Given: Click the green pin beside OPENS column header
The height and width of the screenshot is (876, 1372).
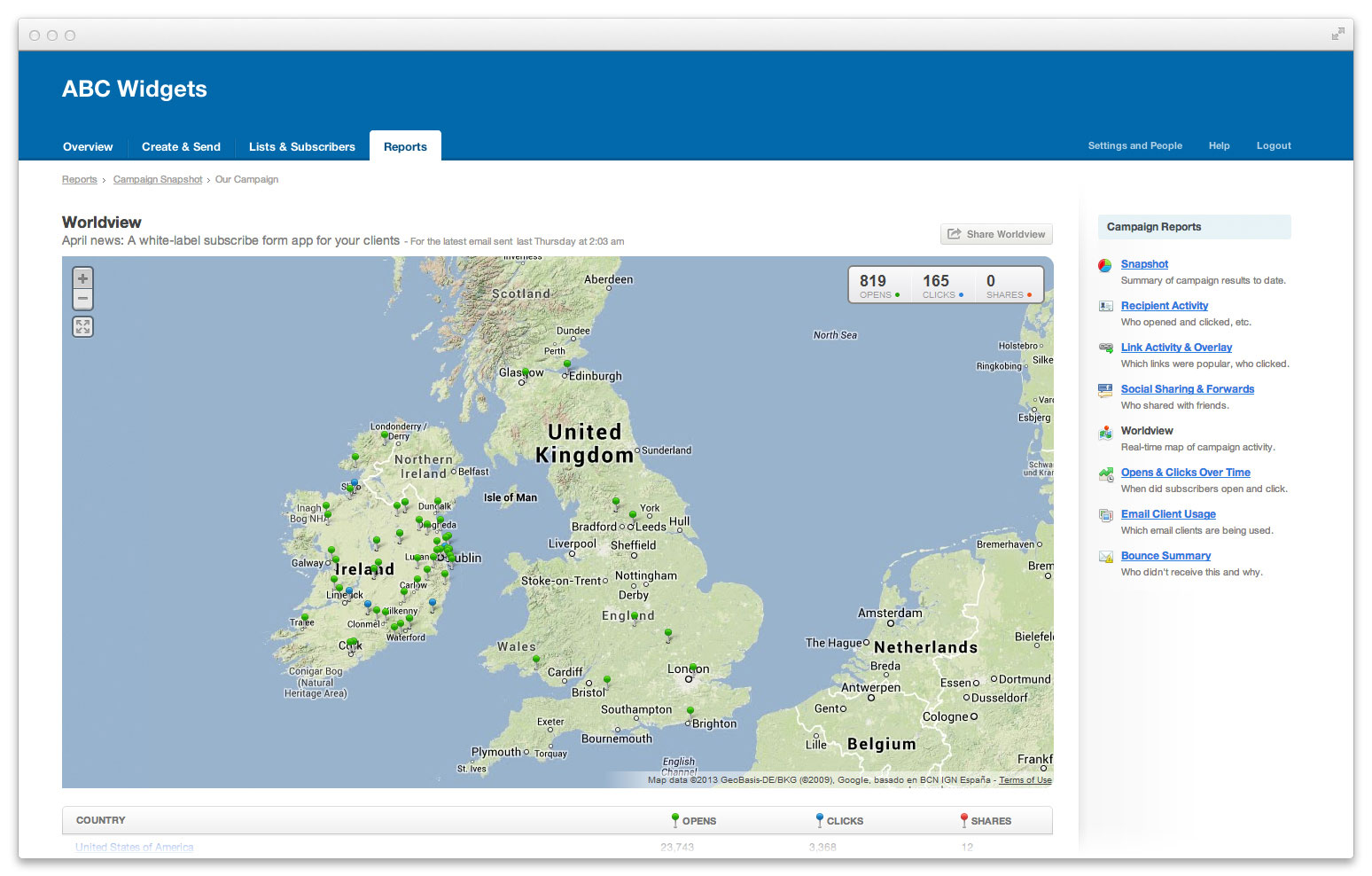Looking at the screenshot, I should (x=675, y=820).
